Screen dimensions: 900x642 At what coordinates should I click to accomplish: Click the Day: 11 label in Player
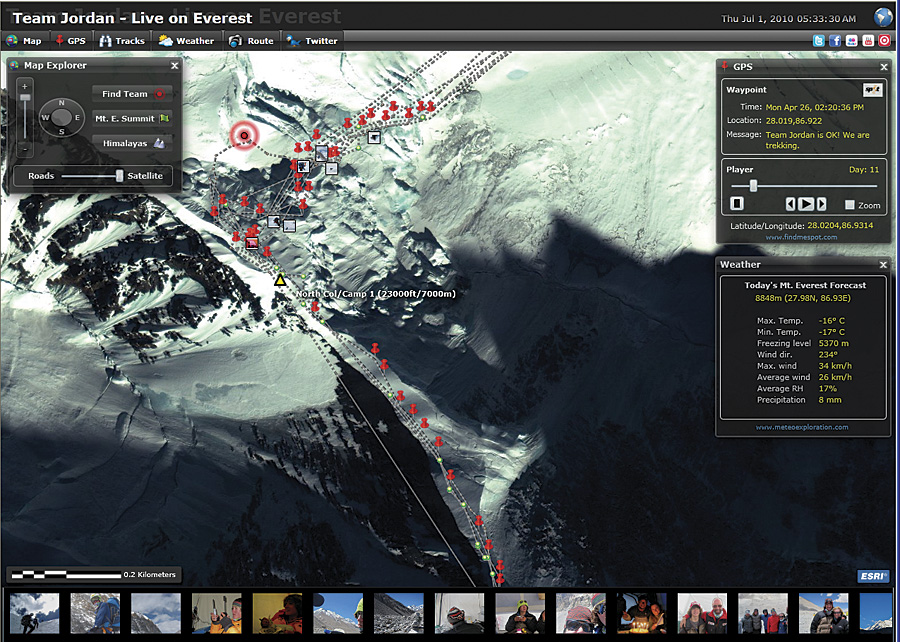(x=864, y=170)
